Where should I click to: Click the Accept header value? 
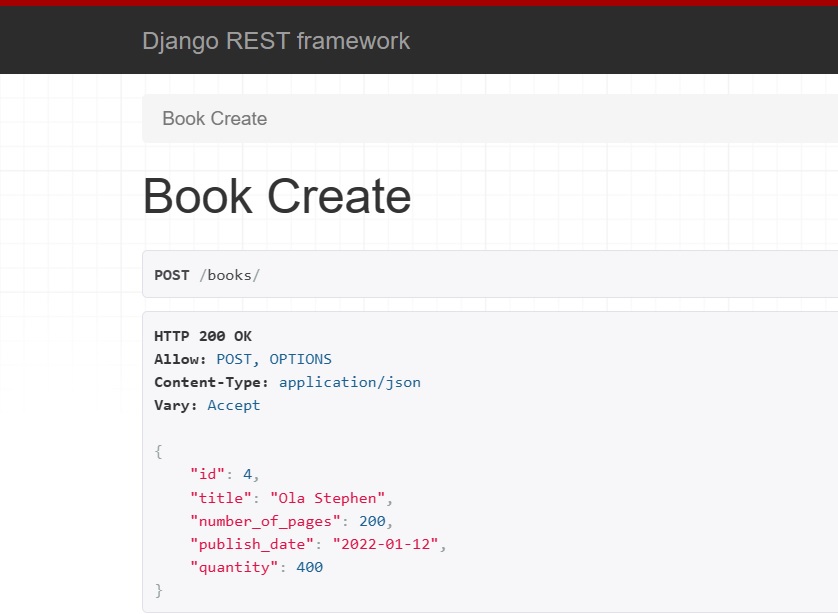tap(234, 405)
